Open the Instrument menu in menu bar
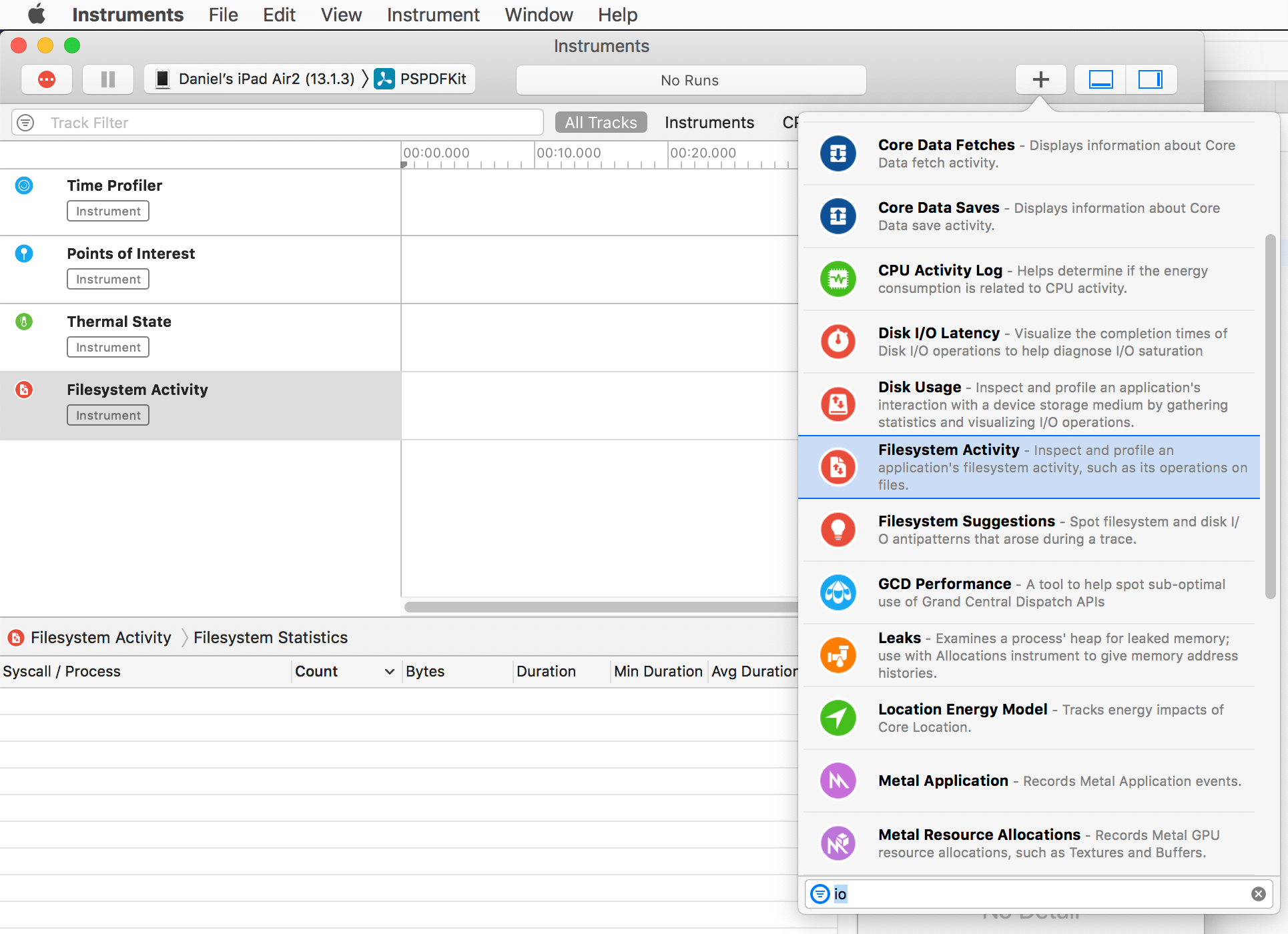 click(x=432, y=15)
